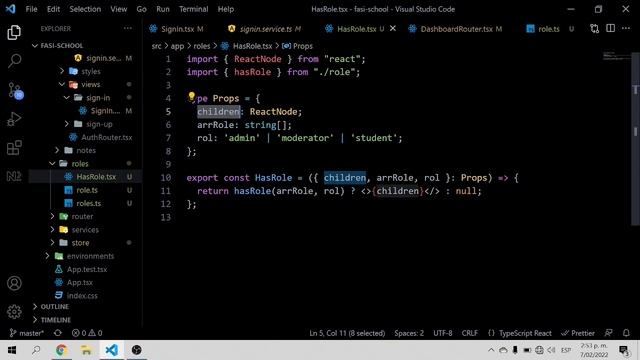Change encoding via UTF-8 status
This screenshot has height=360, width=640.
pos(442,333)
